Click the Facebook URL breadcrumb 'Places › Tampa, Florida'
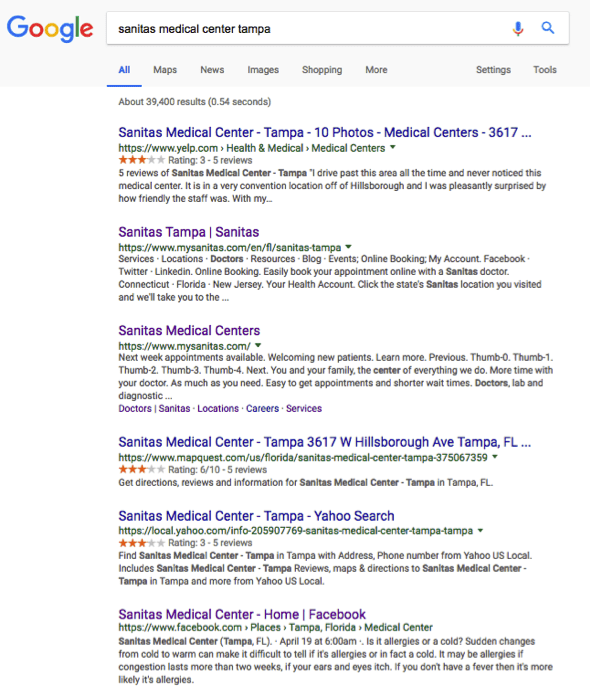 pos(303,628)
